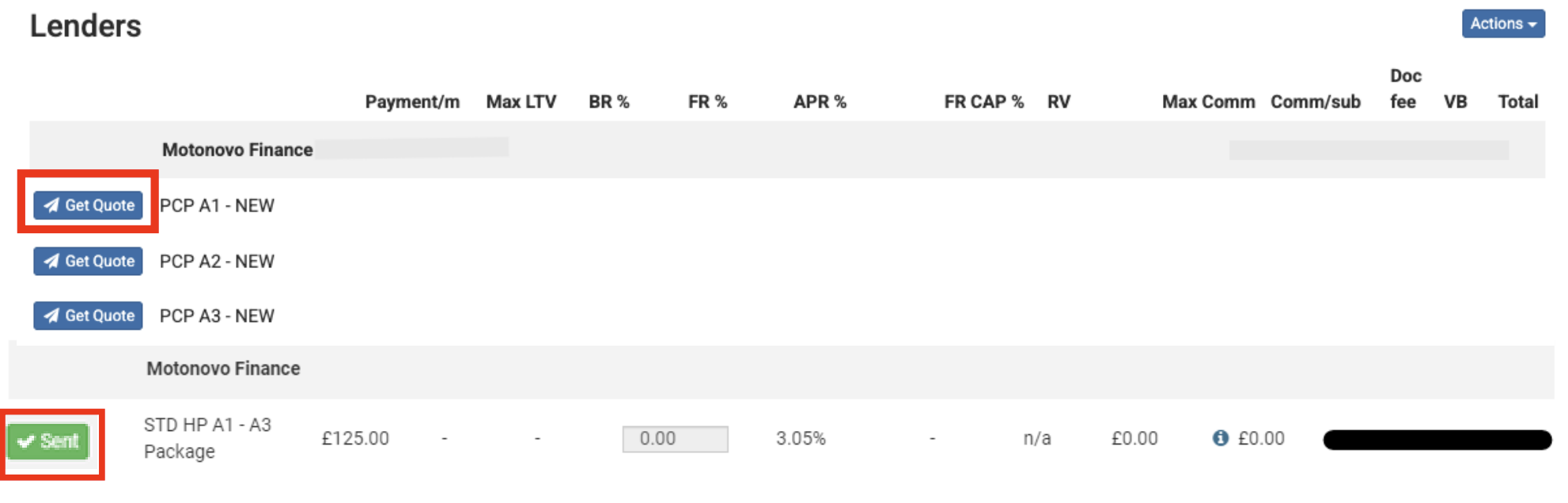Expand the second Motonovo Finance lender section
The width and height of the screenshot is (1568, 503).
pyautogui.click(x=223, y=368)
